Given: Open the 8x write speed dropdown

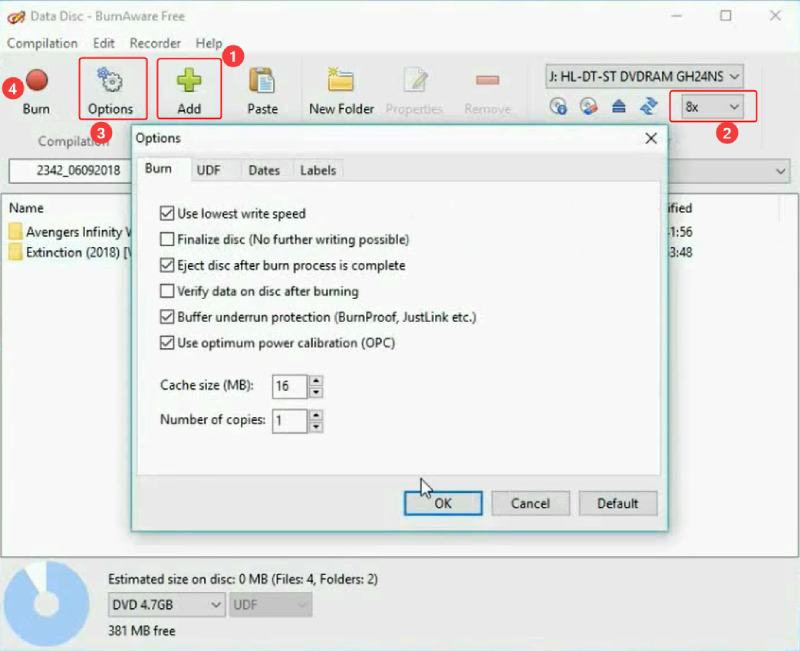Looking at the screenshot, I should (x=712, y=107).
